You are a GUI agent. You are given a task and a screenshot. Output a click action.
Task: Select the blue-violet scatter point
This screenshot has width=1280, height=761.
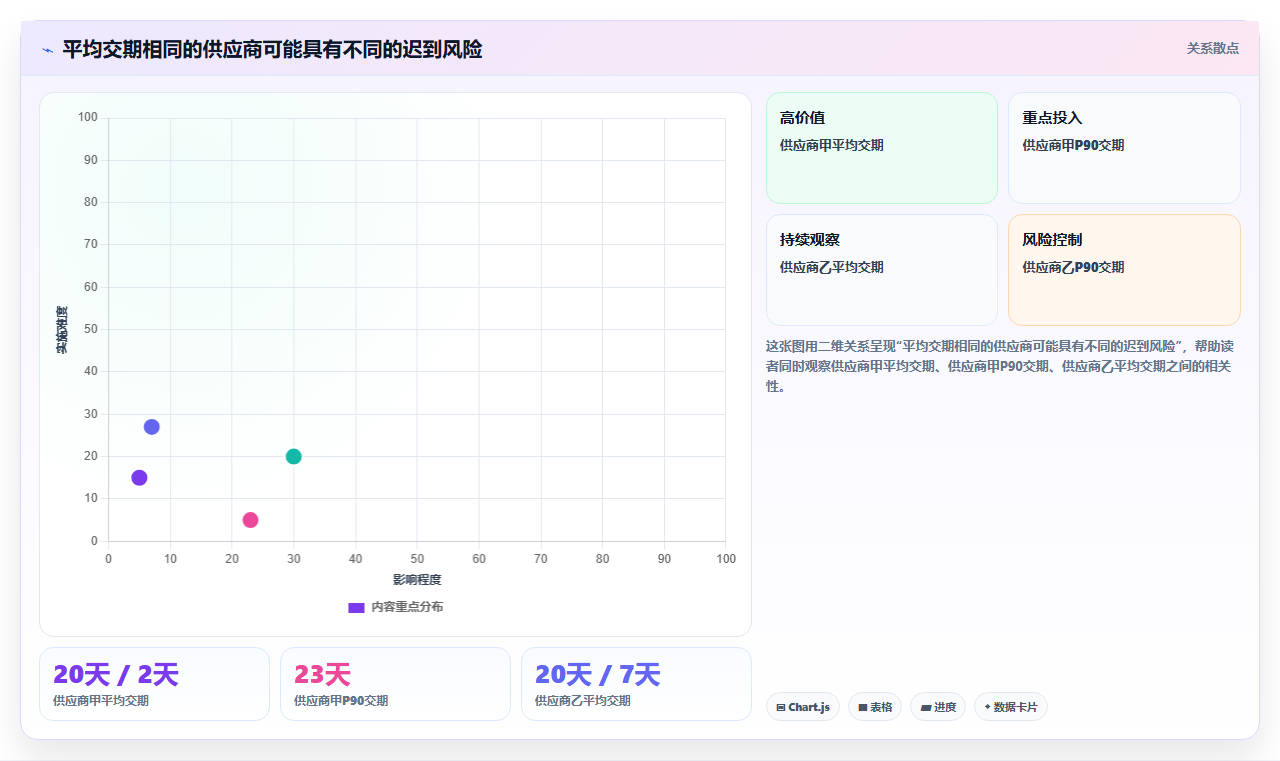(152, 427)
